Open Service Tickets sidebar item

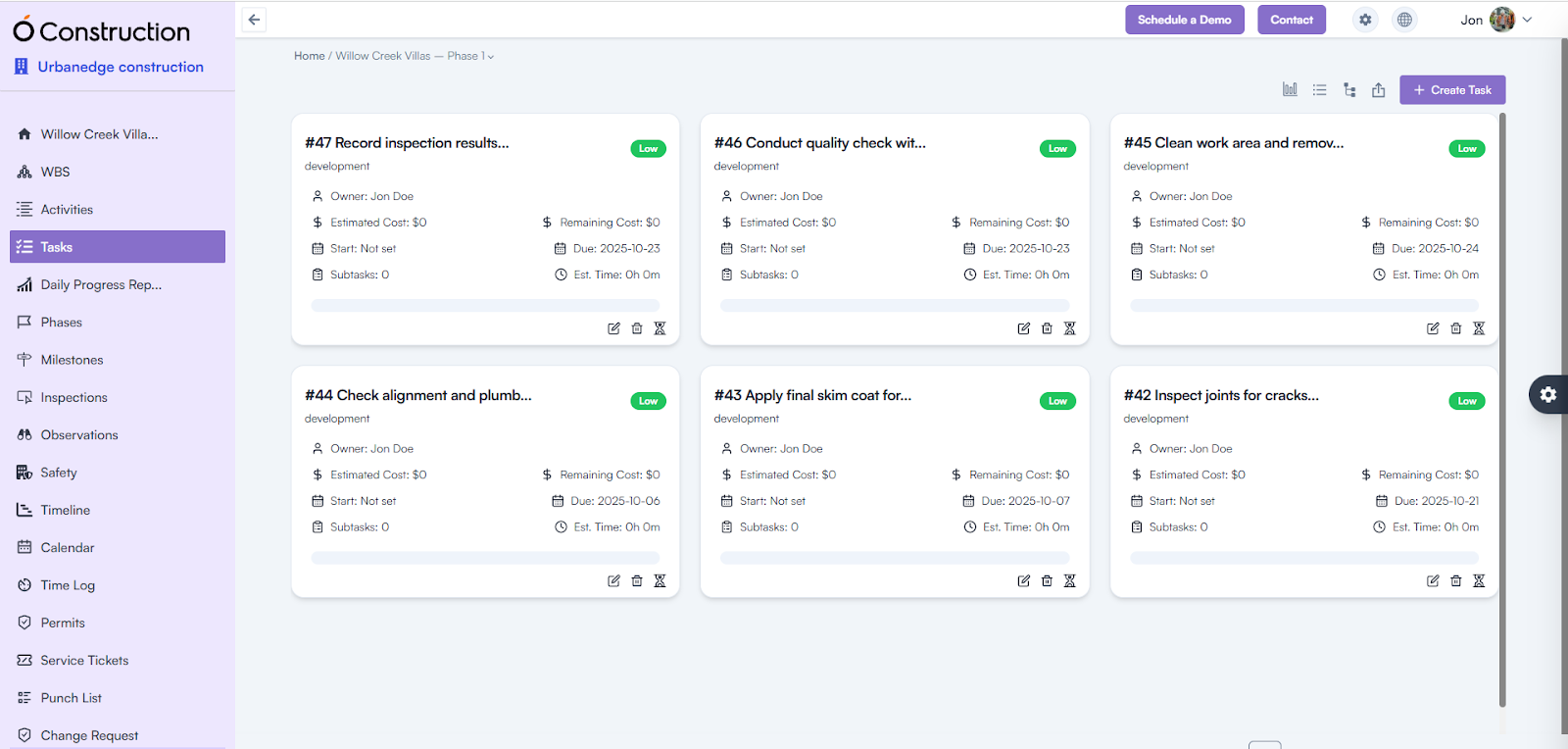pyautogui.click(x=118, y=661)
